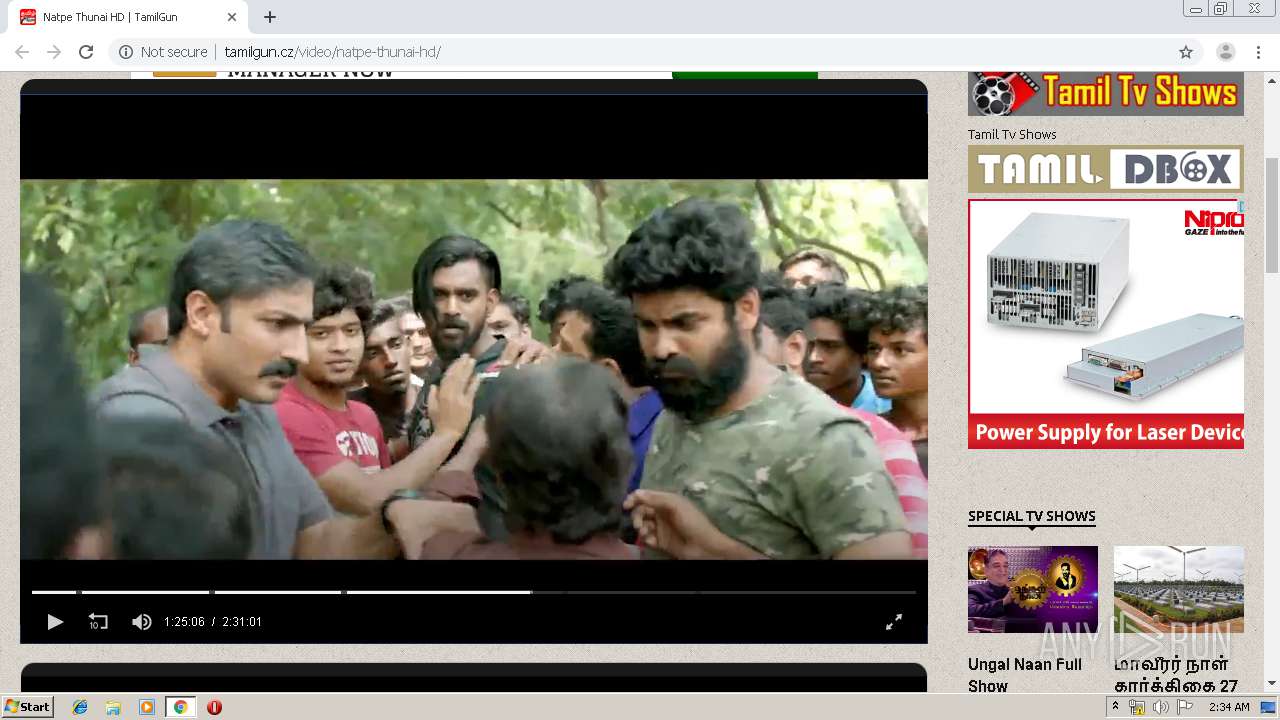Switch to Chrome in taskbar
This screenshot has height=720, width=1280.
coord(180,707)
